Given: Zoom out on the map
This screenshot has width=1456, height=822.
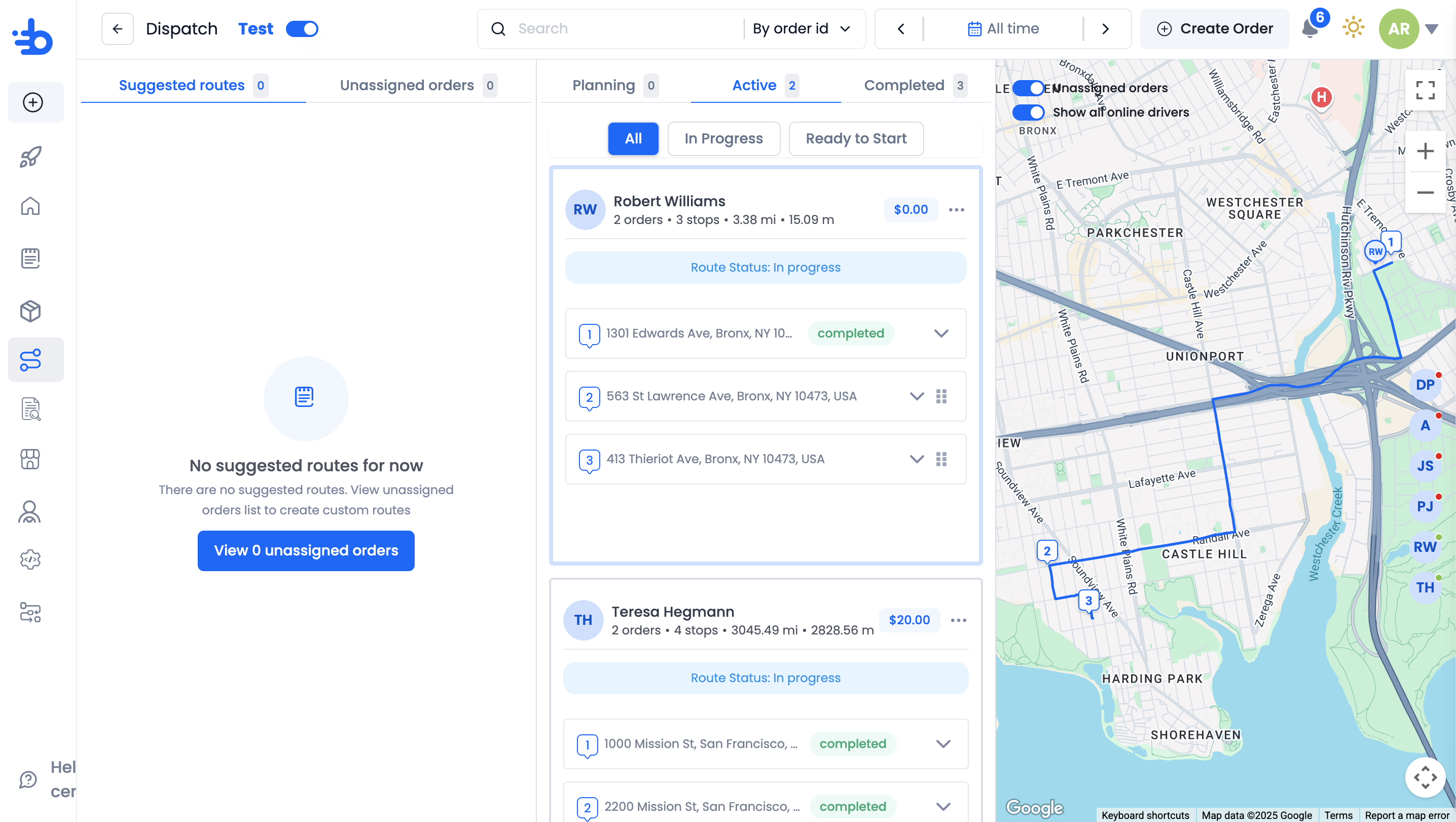Looking at the screenshot, I should (x=1426, y=193).
